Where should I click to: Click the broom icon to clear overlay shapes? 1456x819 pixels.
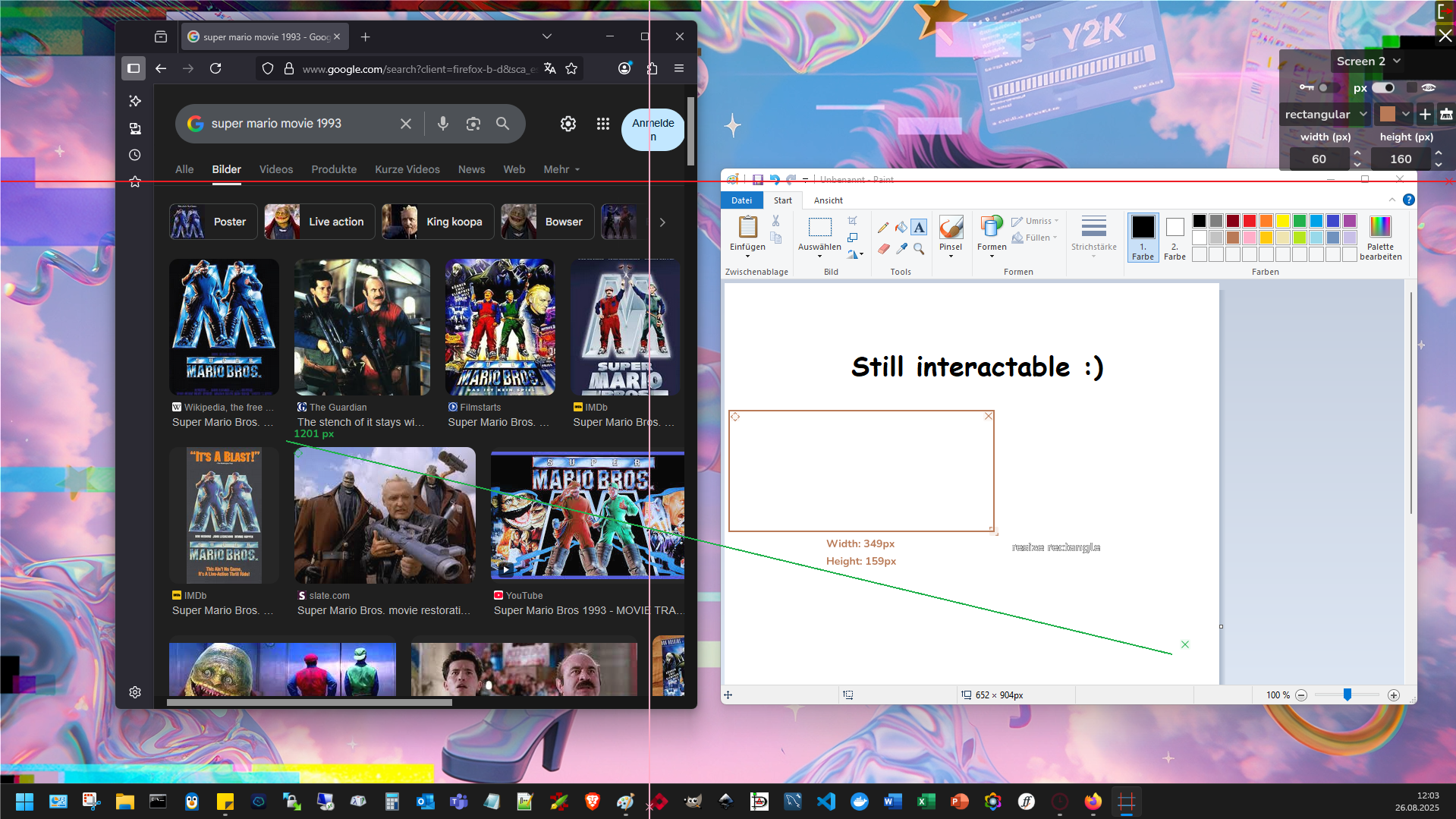click(x=1446, y=114)
